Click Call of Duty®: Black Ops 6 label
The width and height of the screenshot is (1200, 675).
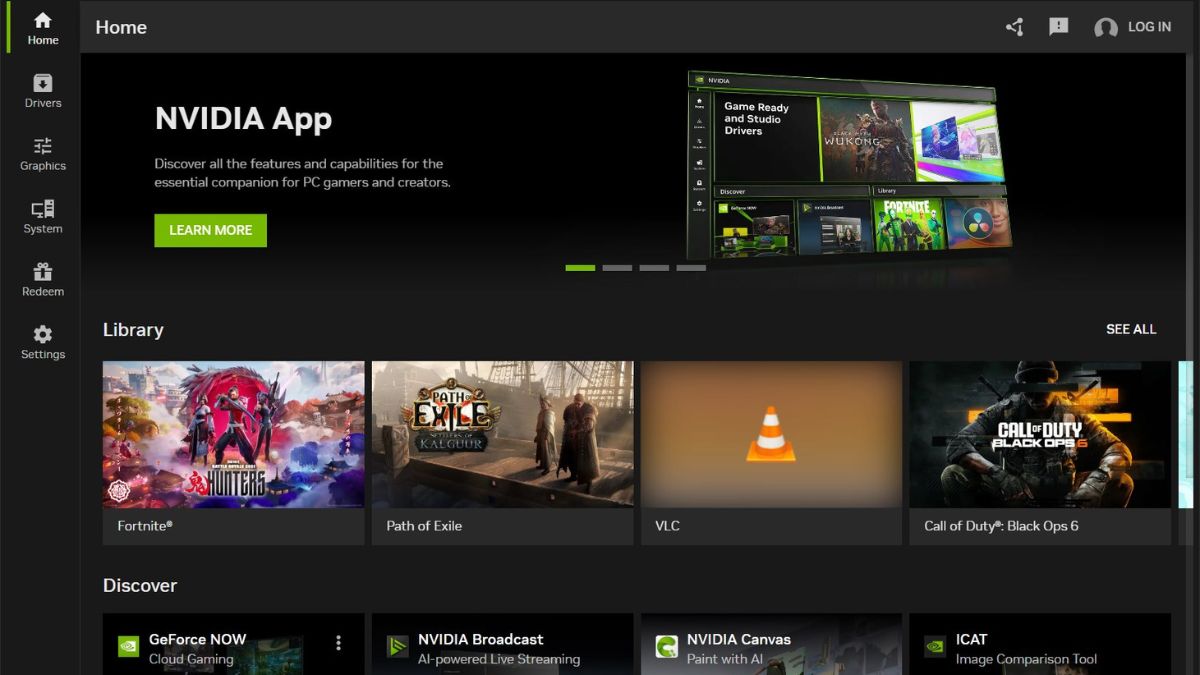point(1001,526)
